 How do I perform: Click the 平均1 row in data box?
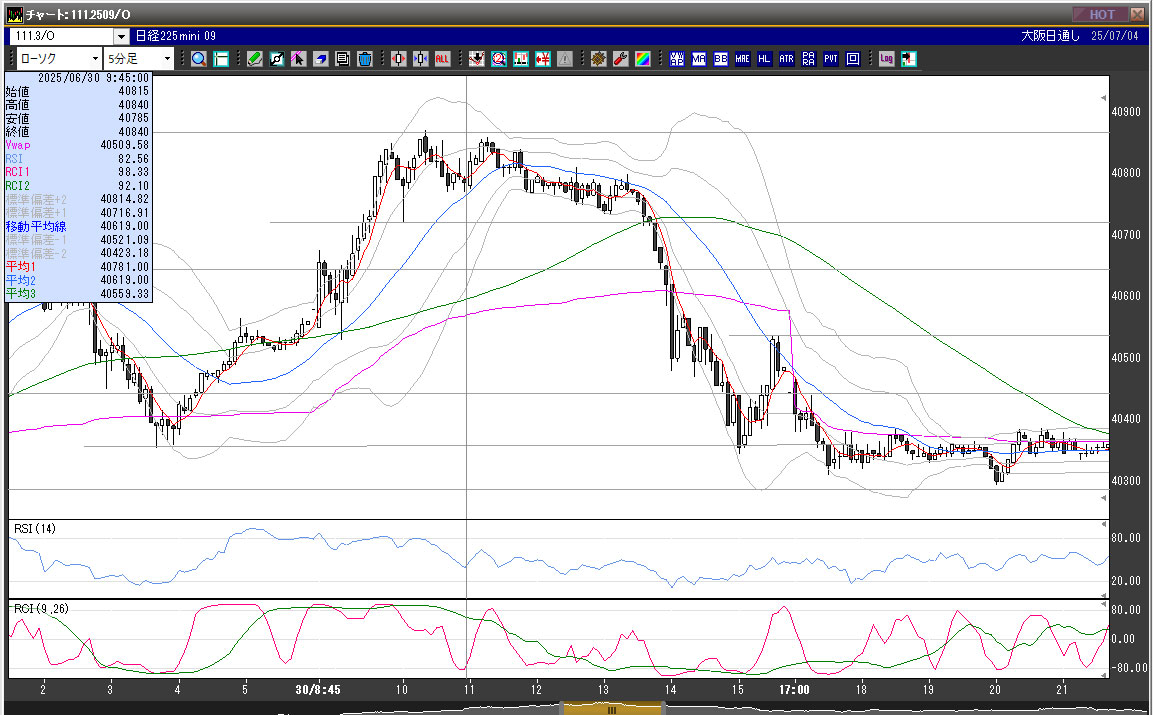tap(77, 266)
